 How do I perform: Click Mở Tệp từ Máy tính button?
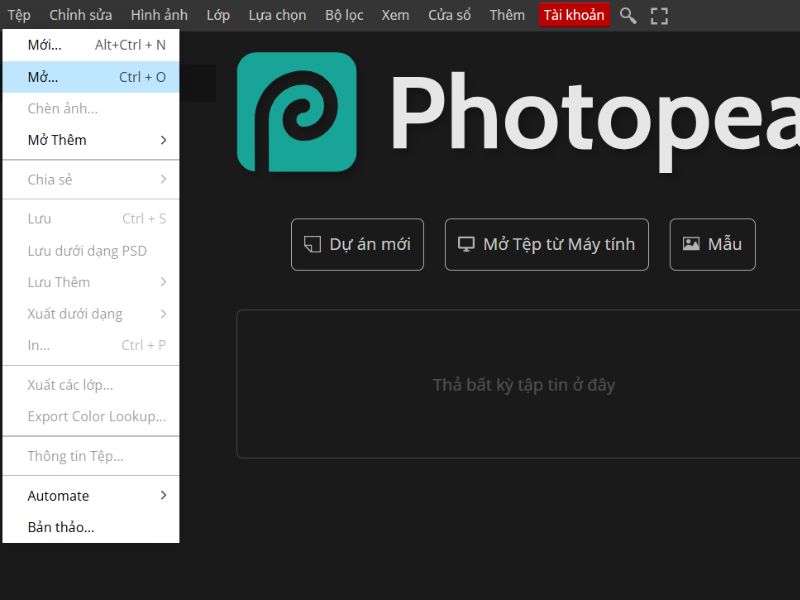(546, 244)
